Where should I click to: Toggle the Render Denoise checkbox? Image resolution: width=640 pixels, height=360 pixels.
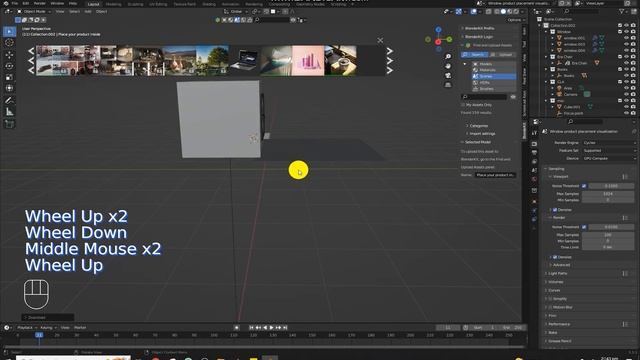[555, 257]
